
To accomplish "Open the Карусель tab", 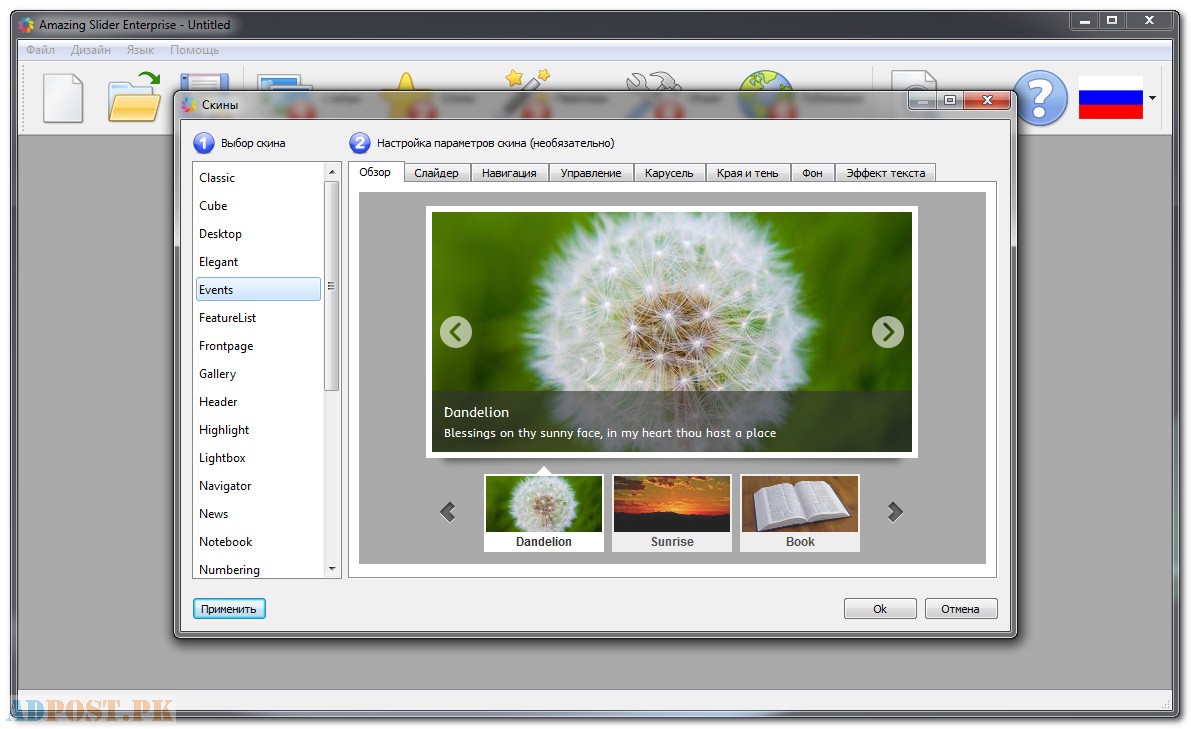I will (669, 173).
